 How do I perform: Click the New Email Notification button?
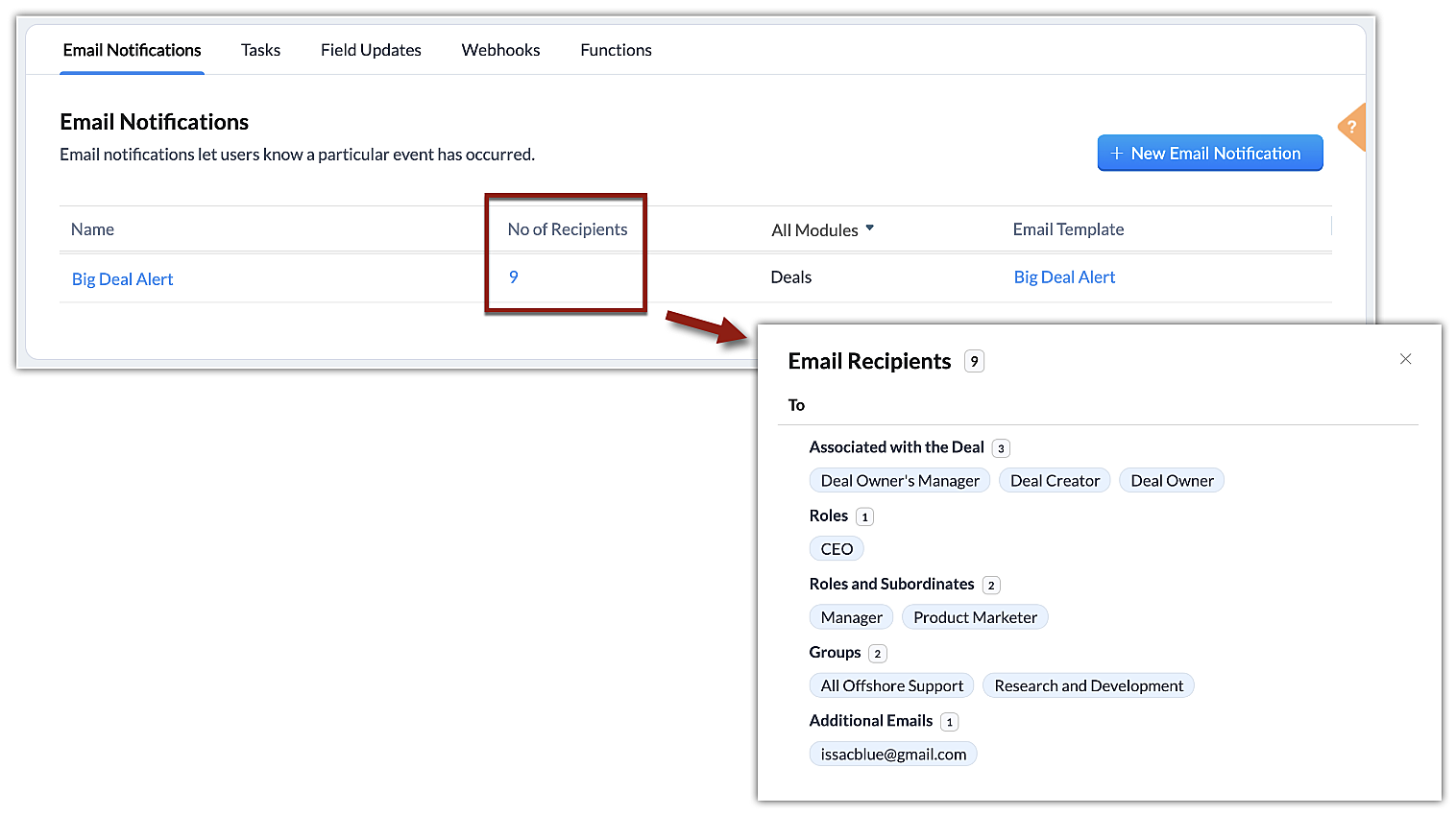[1209, 154]
